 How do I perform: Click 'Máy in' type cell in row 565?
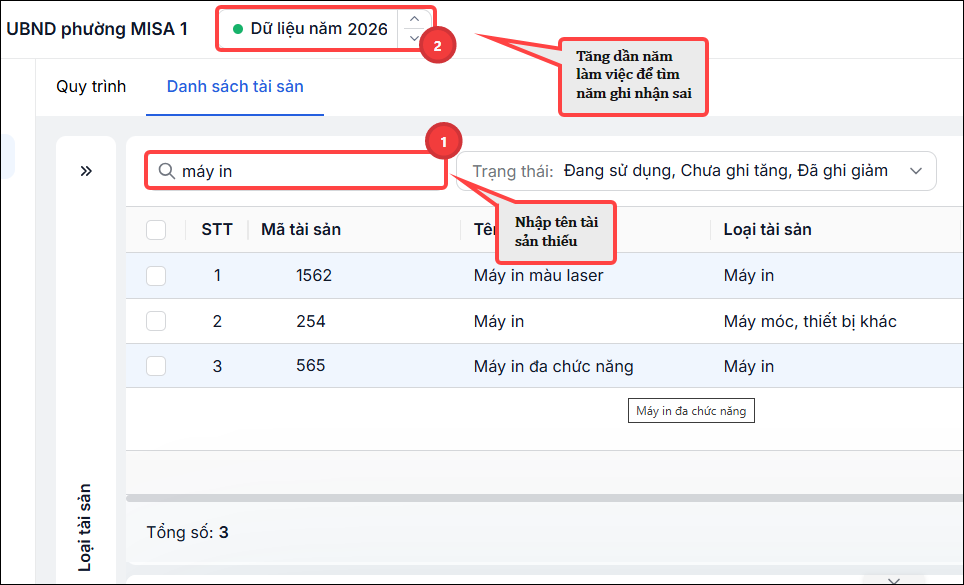point(748,366)
